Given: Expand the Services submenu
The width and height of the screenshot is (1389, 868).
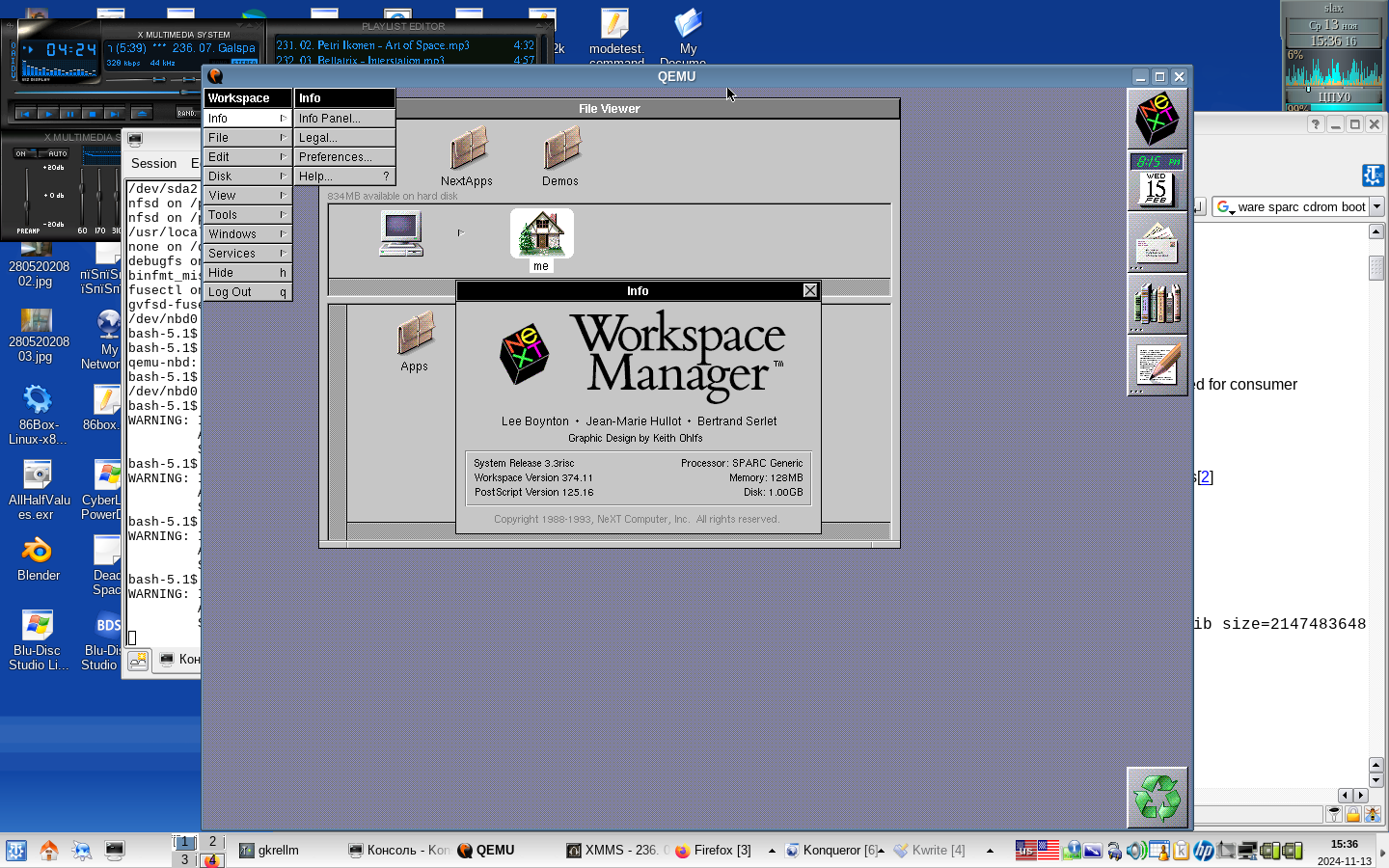Looking at the screenshot, I should (x=247, y=254).
